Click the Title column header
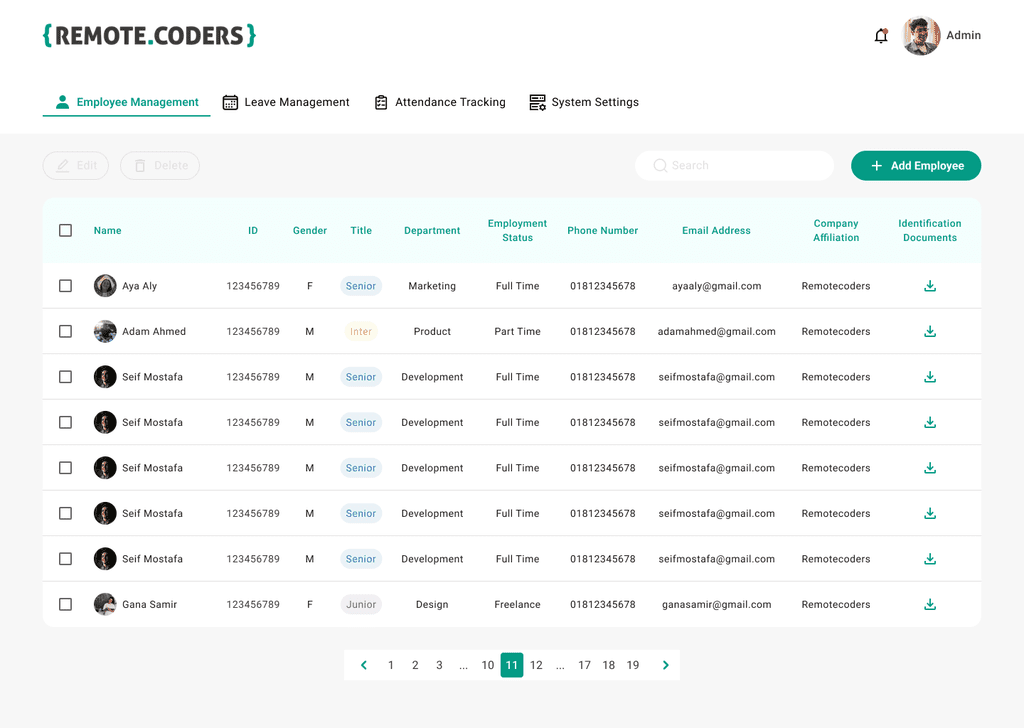This screenshot has height=728, width=1024. (361, 230)
